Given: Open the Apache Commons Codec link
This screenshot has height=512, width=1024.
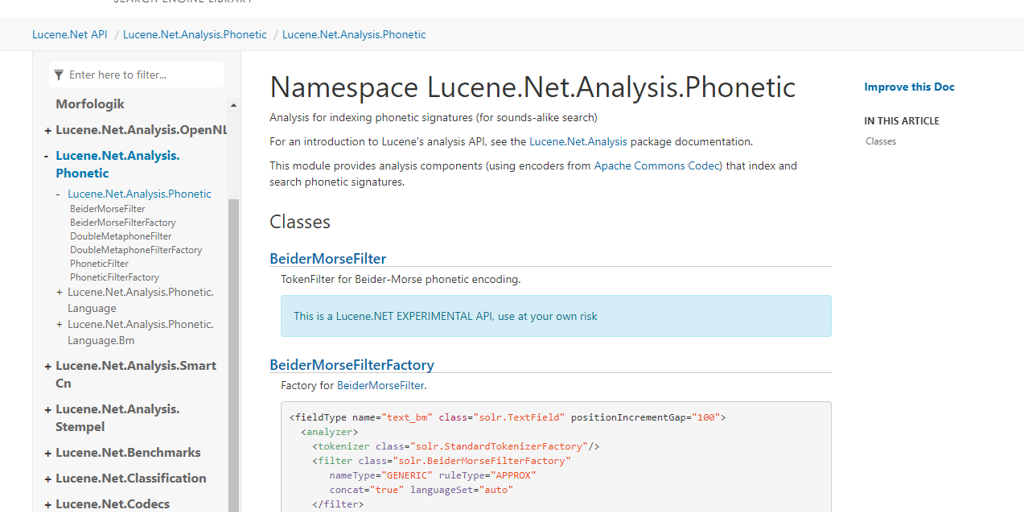Looking at the screenshot, I should coord(656,166).
